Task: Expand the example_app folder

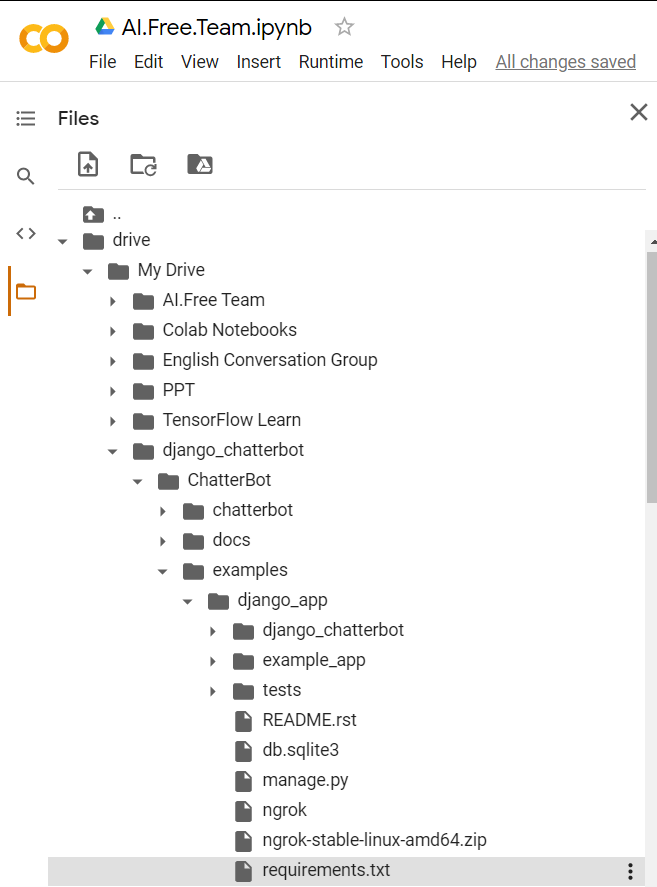Action: click(x=213, y=661)
